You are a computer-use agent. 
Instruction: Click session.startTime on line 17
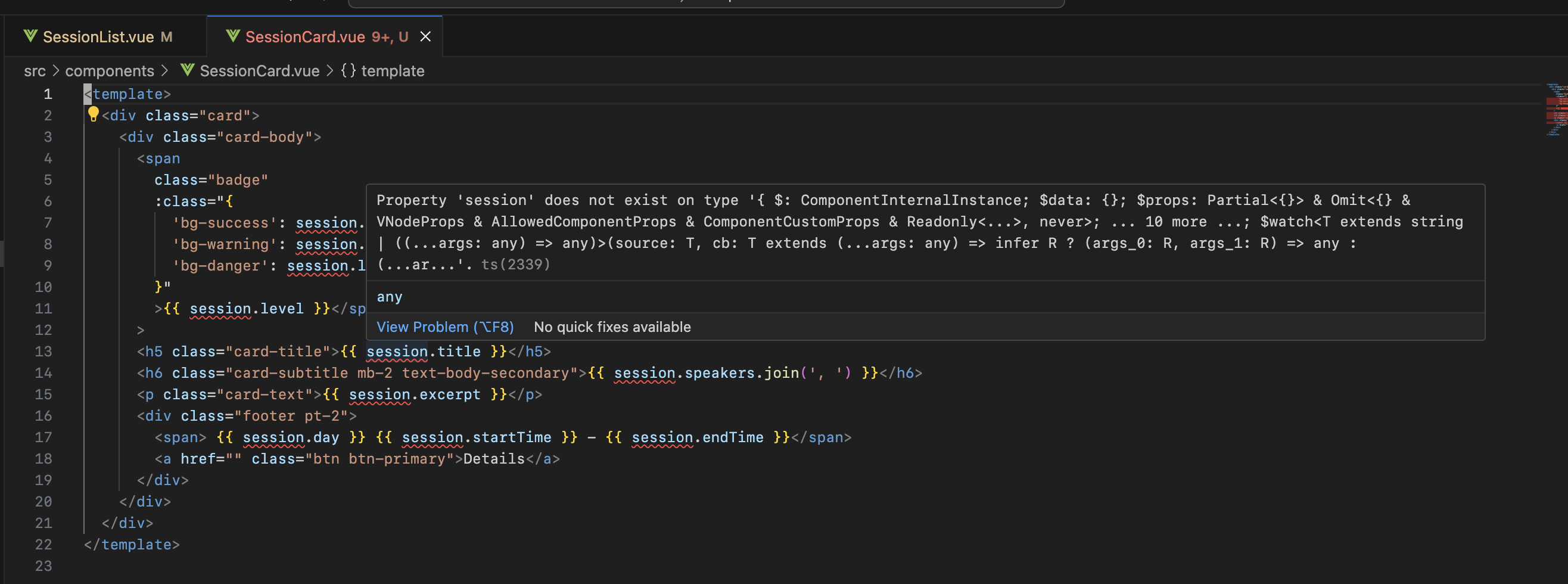click(477, 437)
